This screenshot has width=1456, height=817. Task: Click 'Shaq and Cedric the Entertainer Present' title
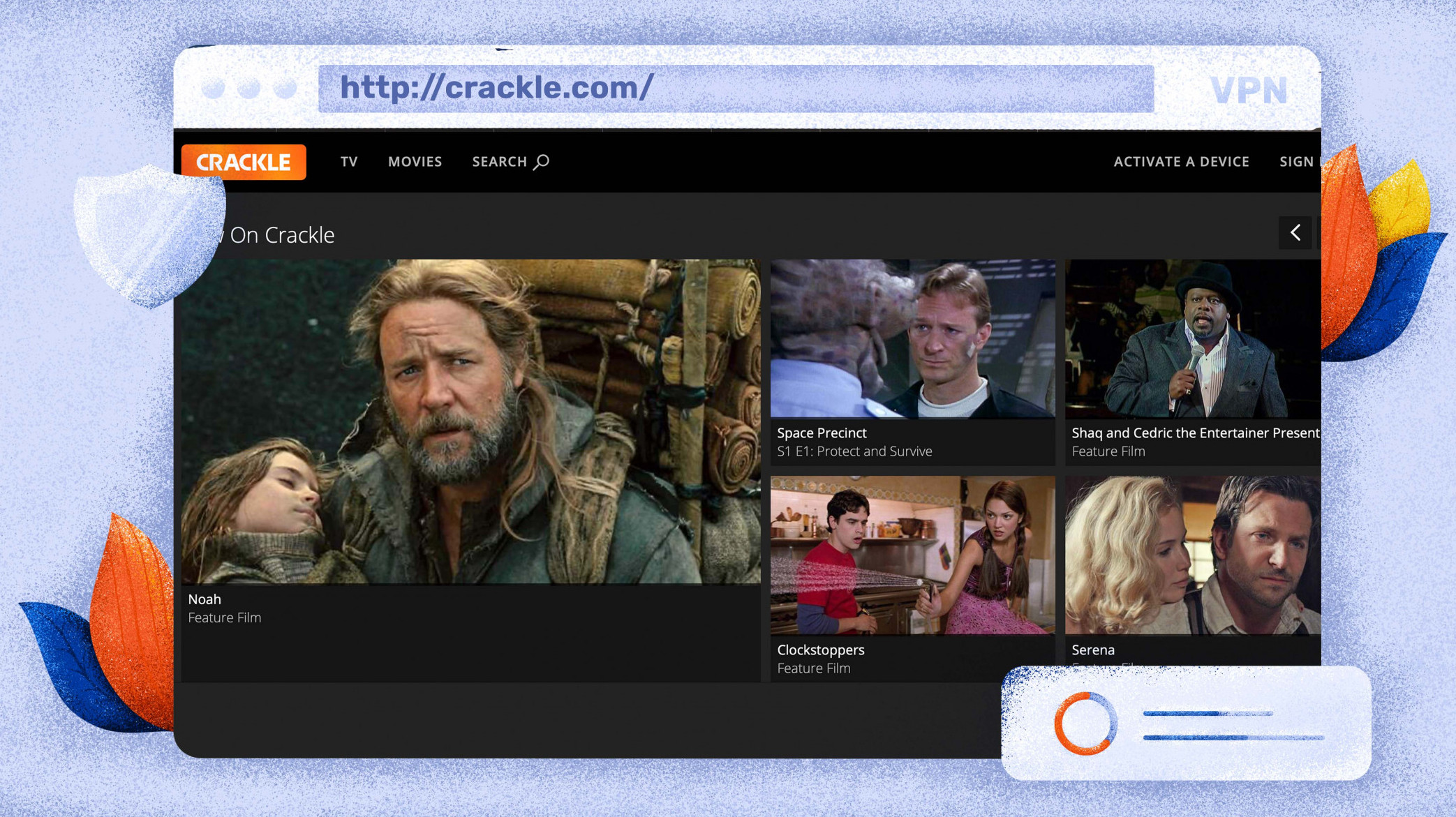[x=1196, y=433]
